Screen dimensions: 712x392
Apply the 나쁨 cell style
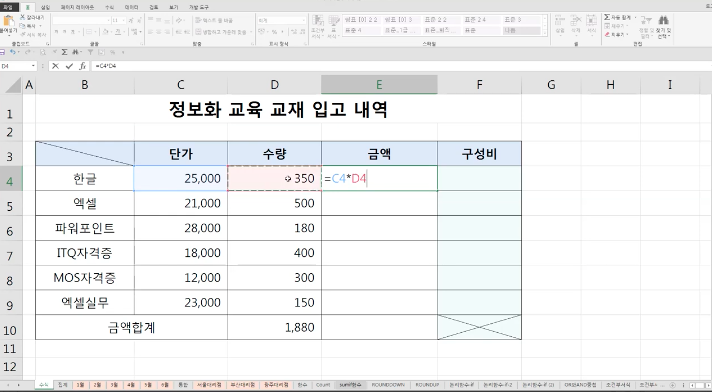[x=521, y=30]
